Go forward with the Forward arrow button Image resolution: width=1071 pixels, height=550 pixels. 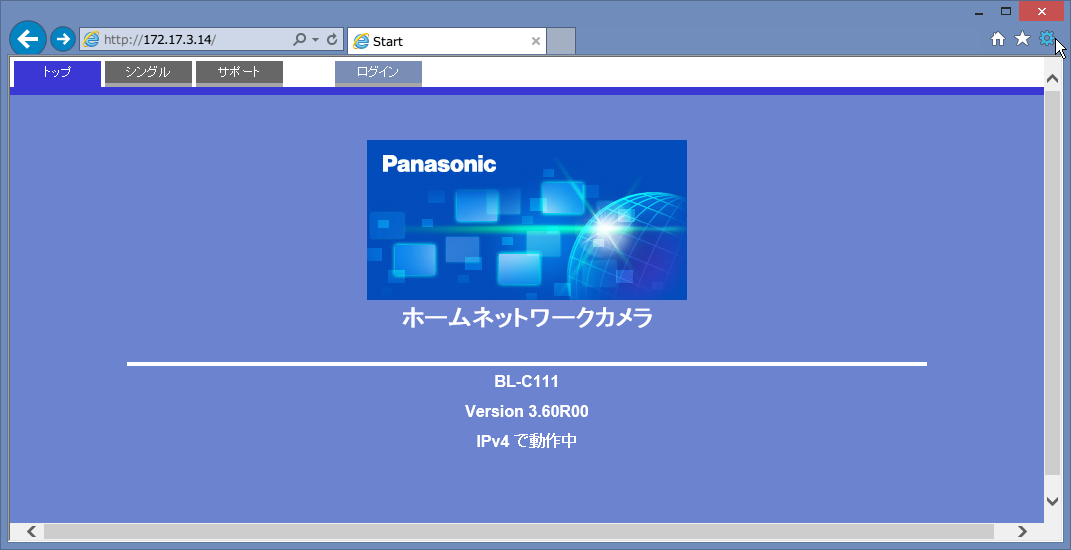tap(63, 40)
